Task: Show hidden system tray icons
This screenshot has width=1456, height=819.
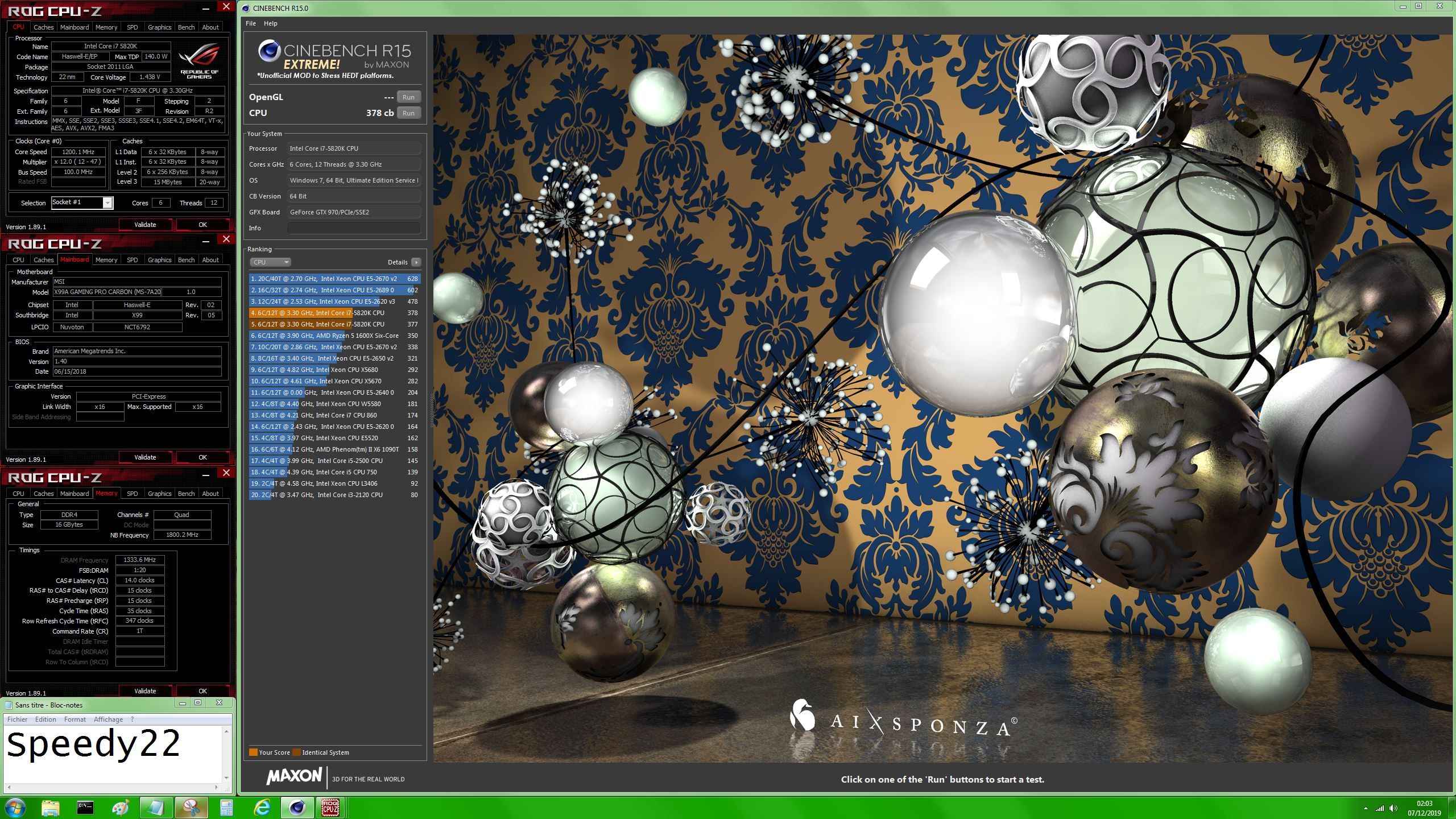Action: coord(1366,808)
